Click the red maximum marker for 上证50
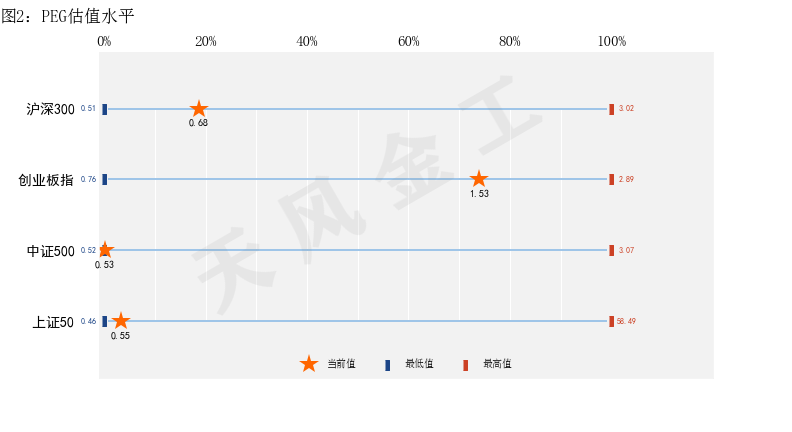Screen dimensions: 792x432 (x=611, y=321)
